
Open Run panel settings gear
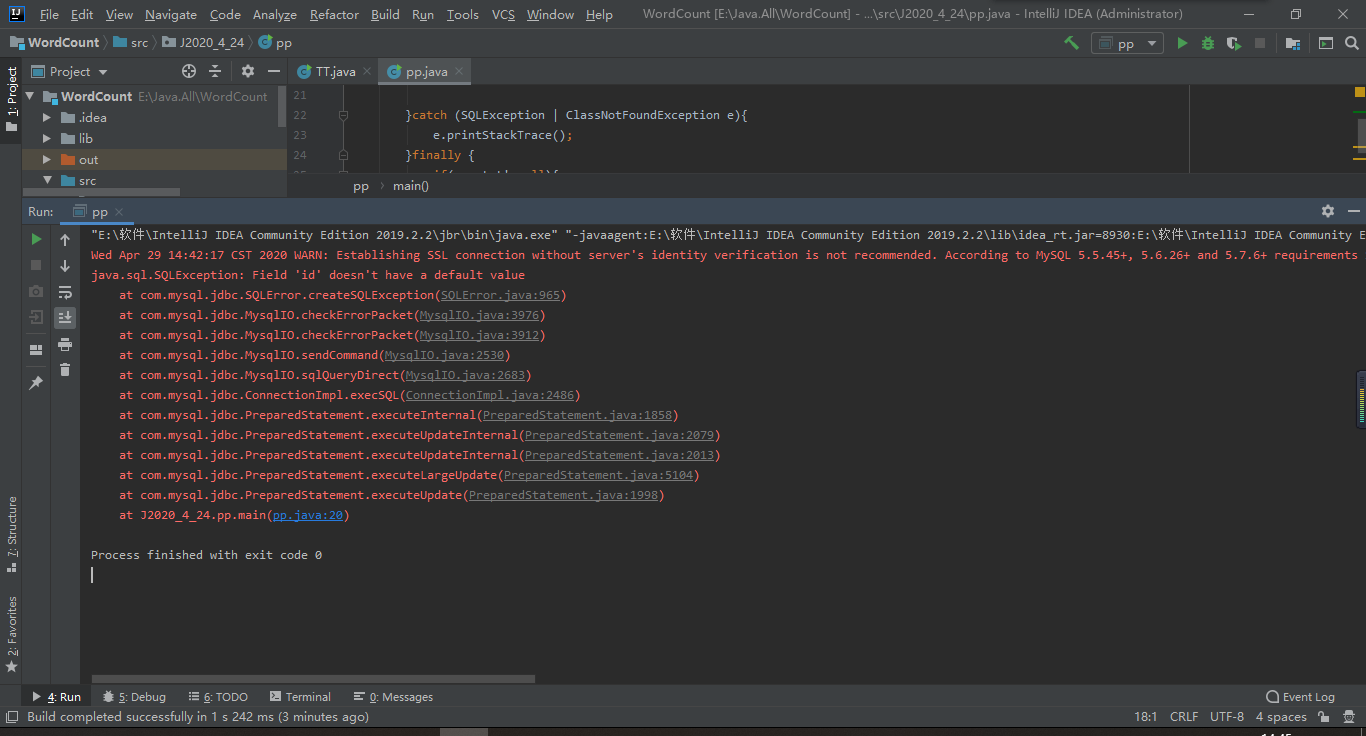pos(1328,211)
